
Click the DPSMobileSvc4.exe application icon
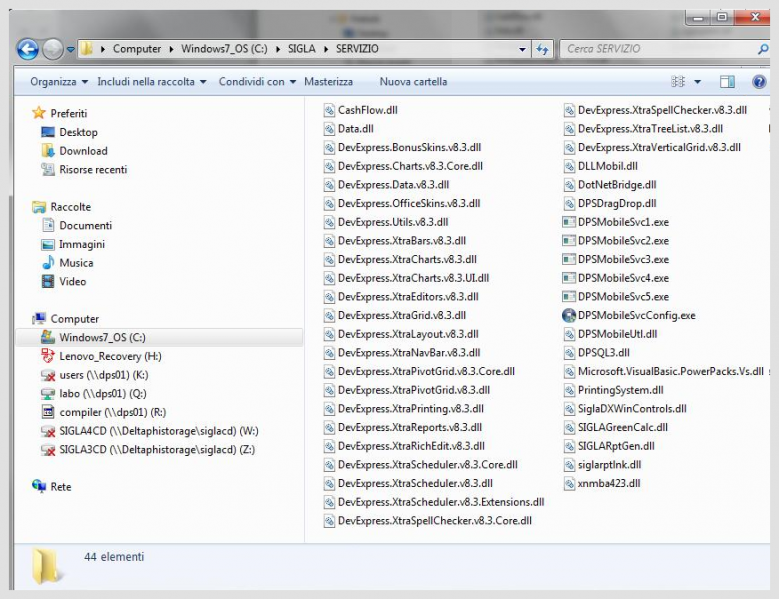coord(569,278)
